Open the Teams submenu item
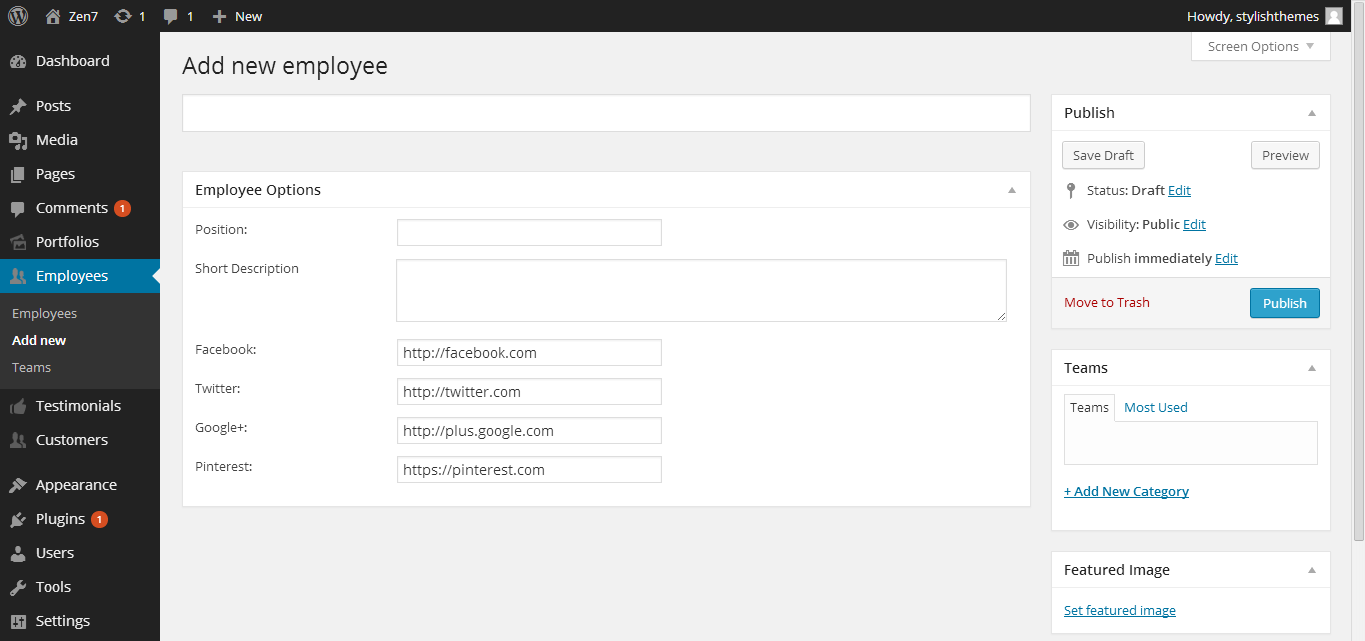The image size is (1365, 641). tap(31, 367)
